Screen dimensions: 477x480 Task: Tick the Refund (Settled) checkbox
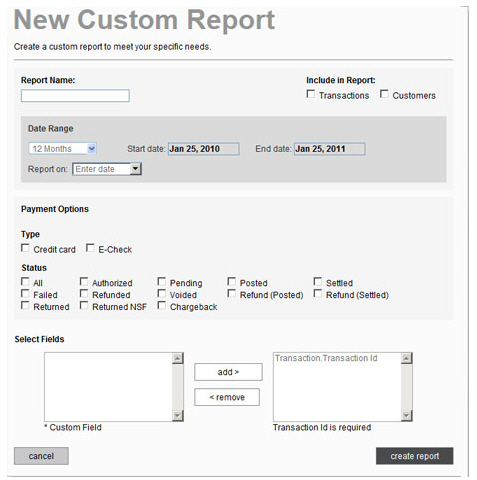317,294
